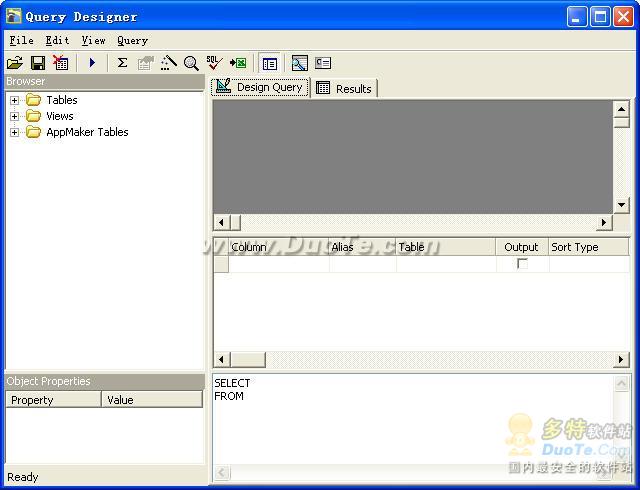The height and width of the screenshot is (490, 640).
Task: Select the Views folder
Action: pyautogui.click(x=49, y=116)
